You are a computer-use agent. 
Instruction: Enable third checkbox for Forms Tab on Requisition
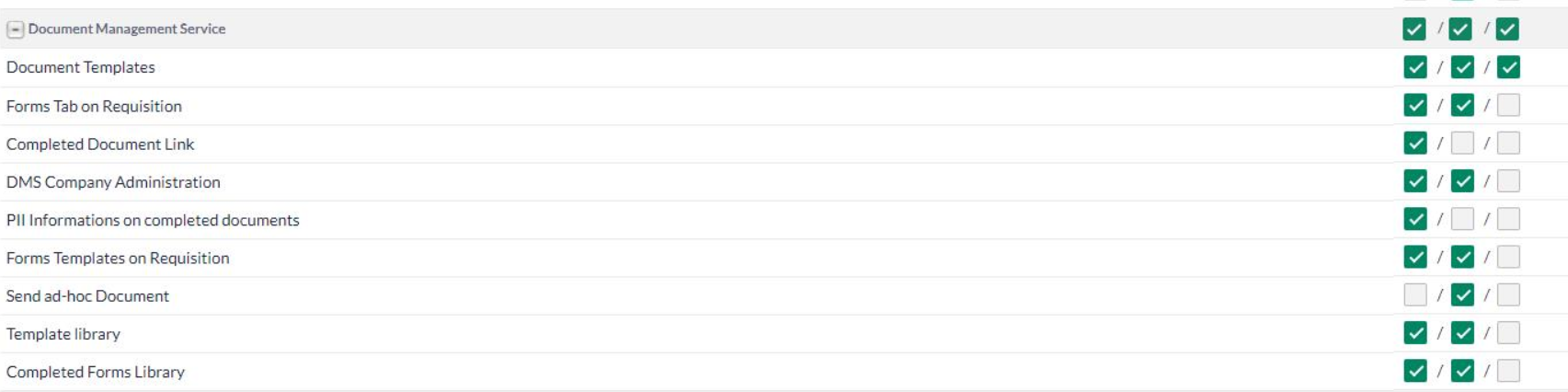pos(1508,106)
